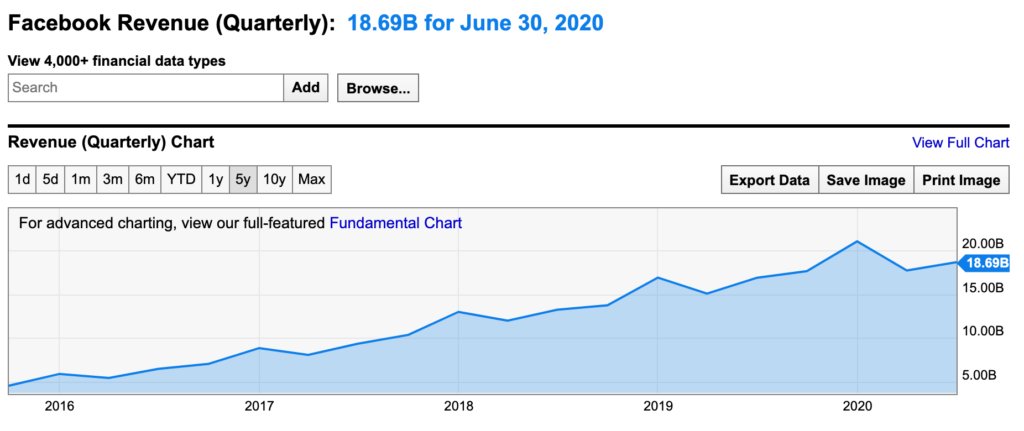Switch chart to 3m range
This screenshot has height=431, width=1024.
click(113, 180)
